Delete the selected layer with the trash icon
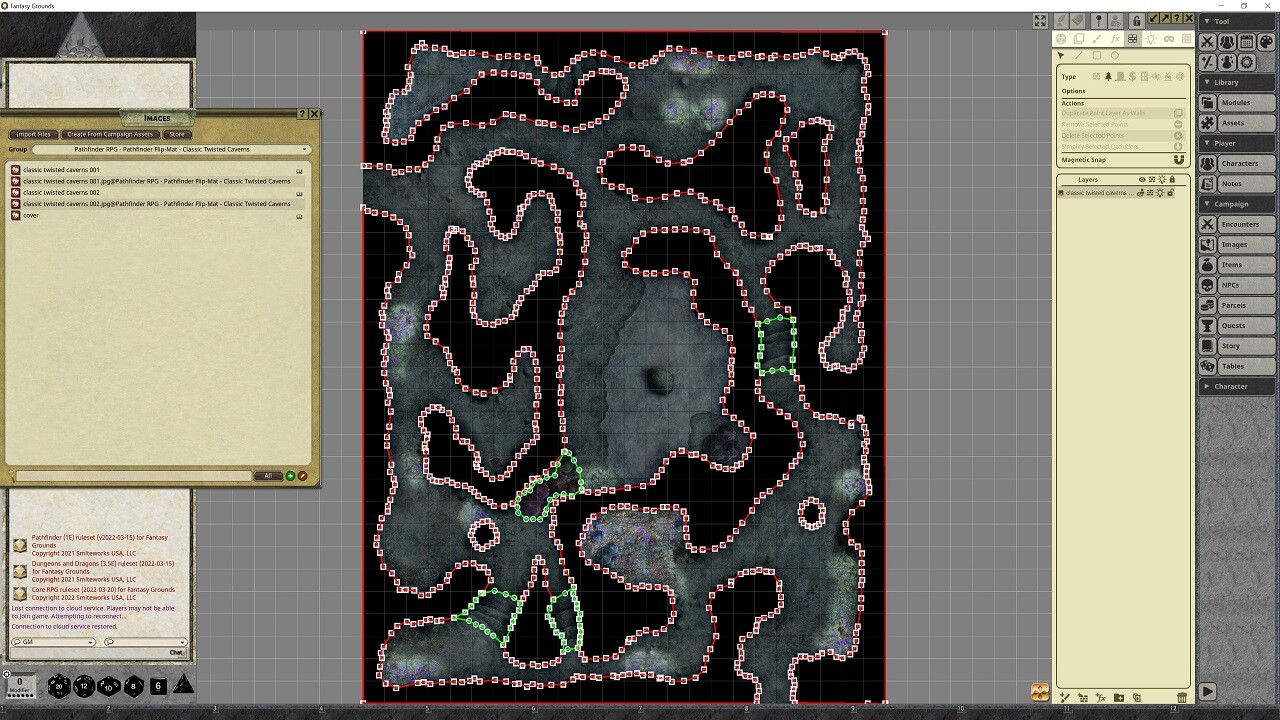The height and width of the screenshot is (720, 1280). pyautogui.click(x=1182, y=697)
